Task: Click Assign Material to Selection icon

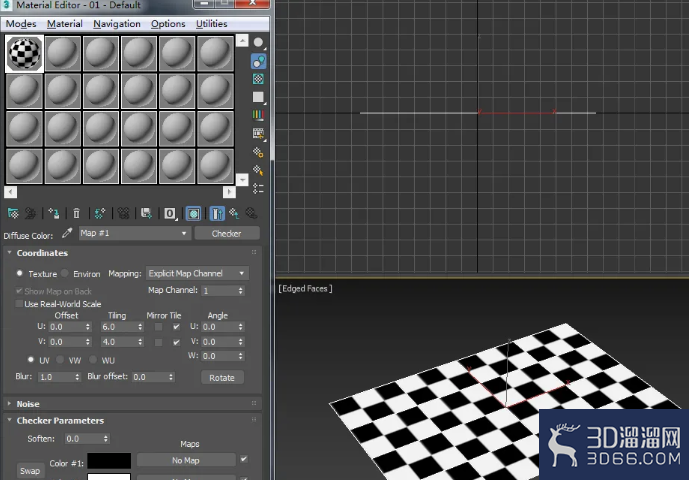Action: coord(54,214)
